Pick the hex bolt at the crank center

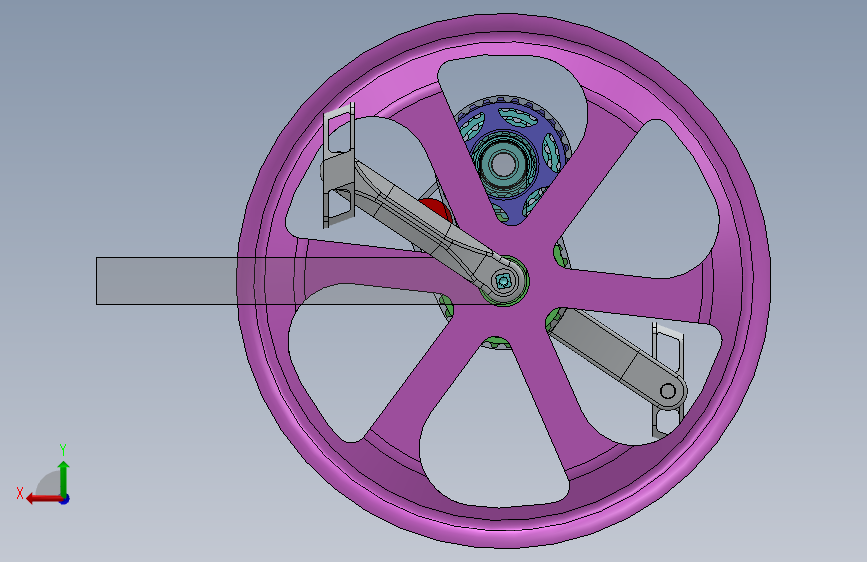pos(503,282)
